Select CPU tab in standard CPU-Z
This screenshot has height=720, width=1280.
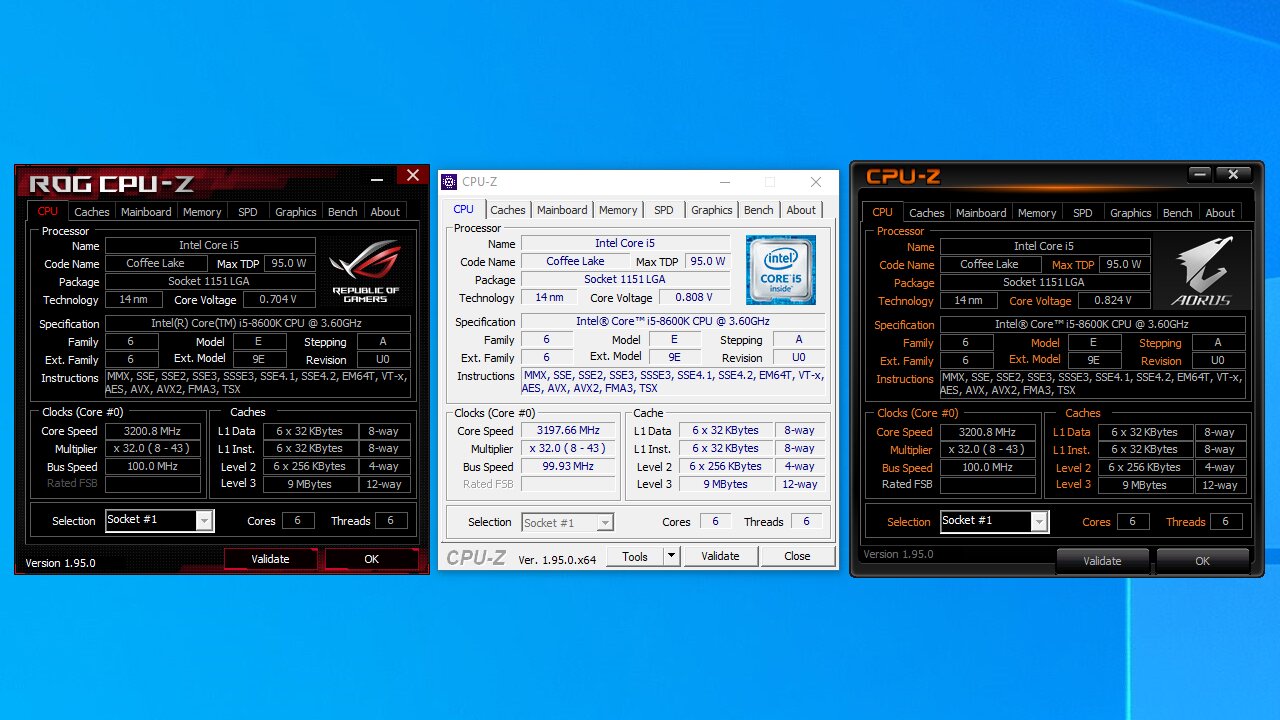click(464, 209)
